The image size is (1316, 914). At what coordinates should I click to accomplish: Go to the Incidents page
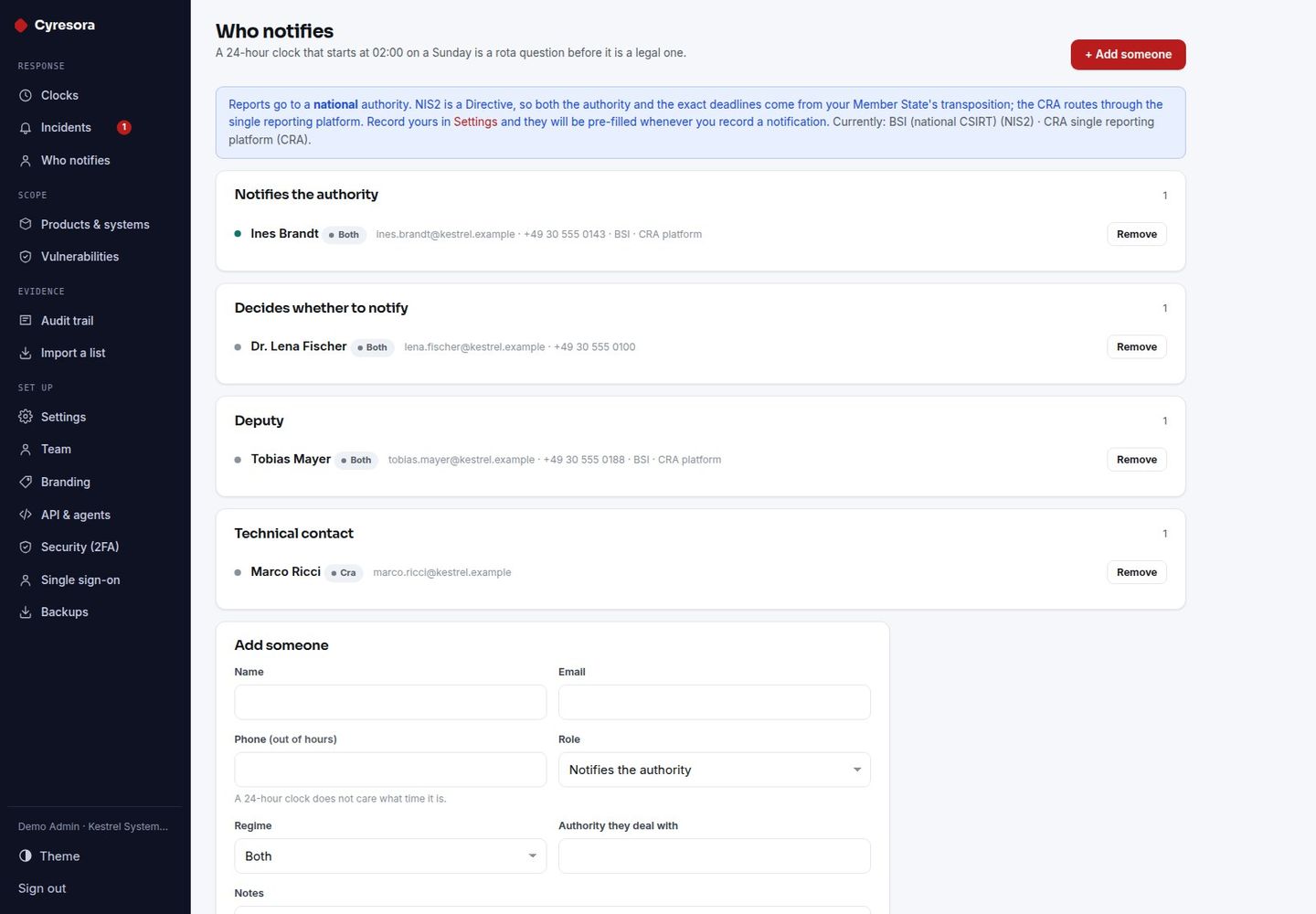[x=95, y=128]
